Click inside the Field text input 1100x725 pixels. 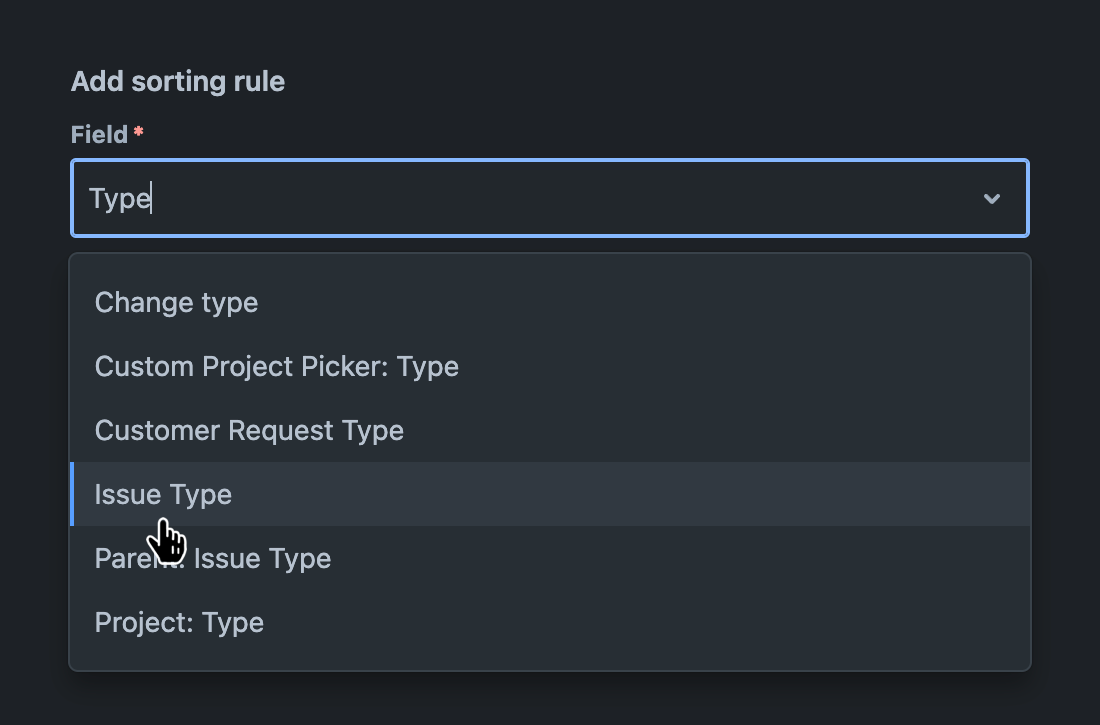(400, 198)
